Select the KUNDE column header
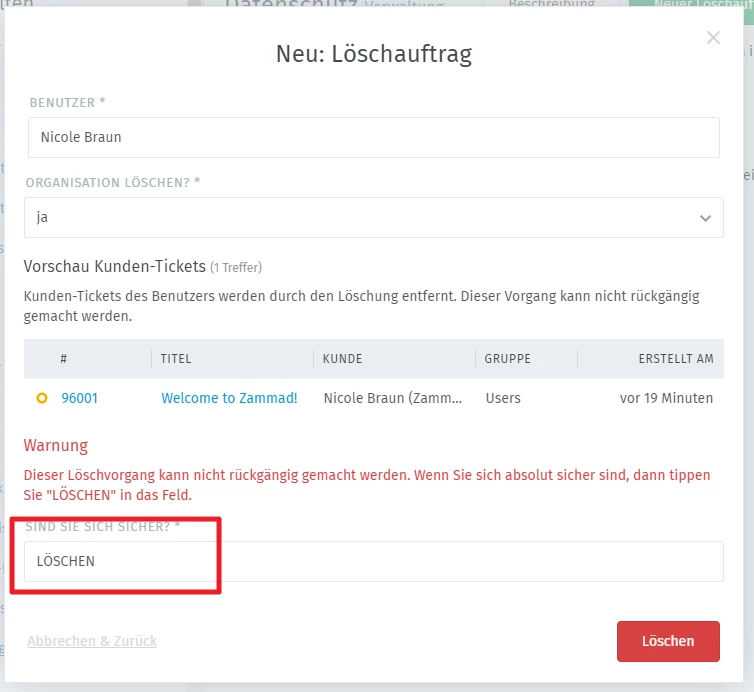The height and width of the screenshot is (692, 754). point(343,358)
